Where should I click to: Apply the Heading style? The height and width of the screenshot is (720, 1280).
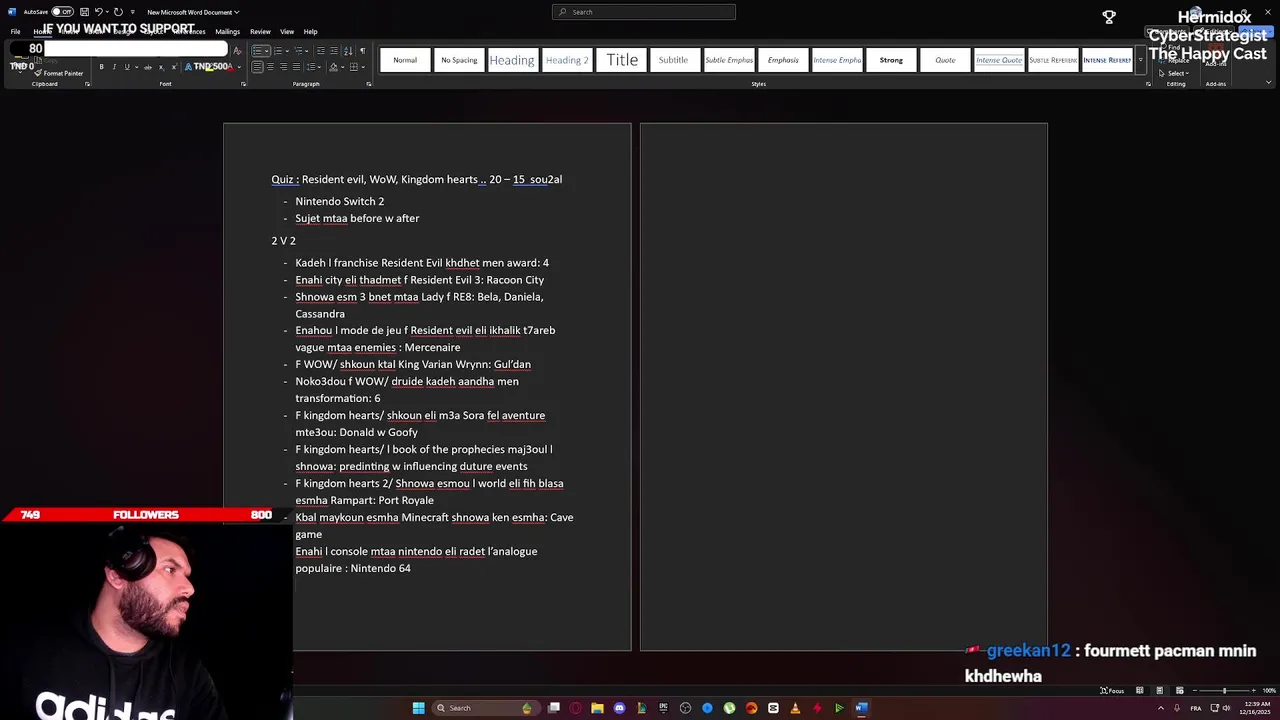tap(512, 60)
